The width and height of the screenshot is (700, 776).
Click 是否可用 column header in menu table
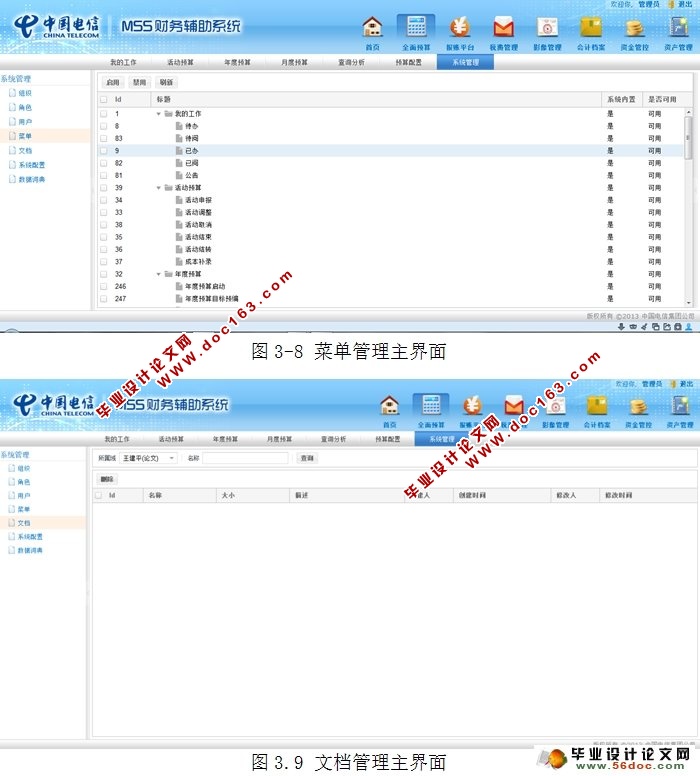(x=662, y=99)
